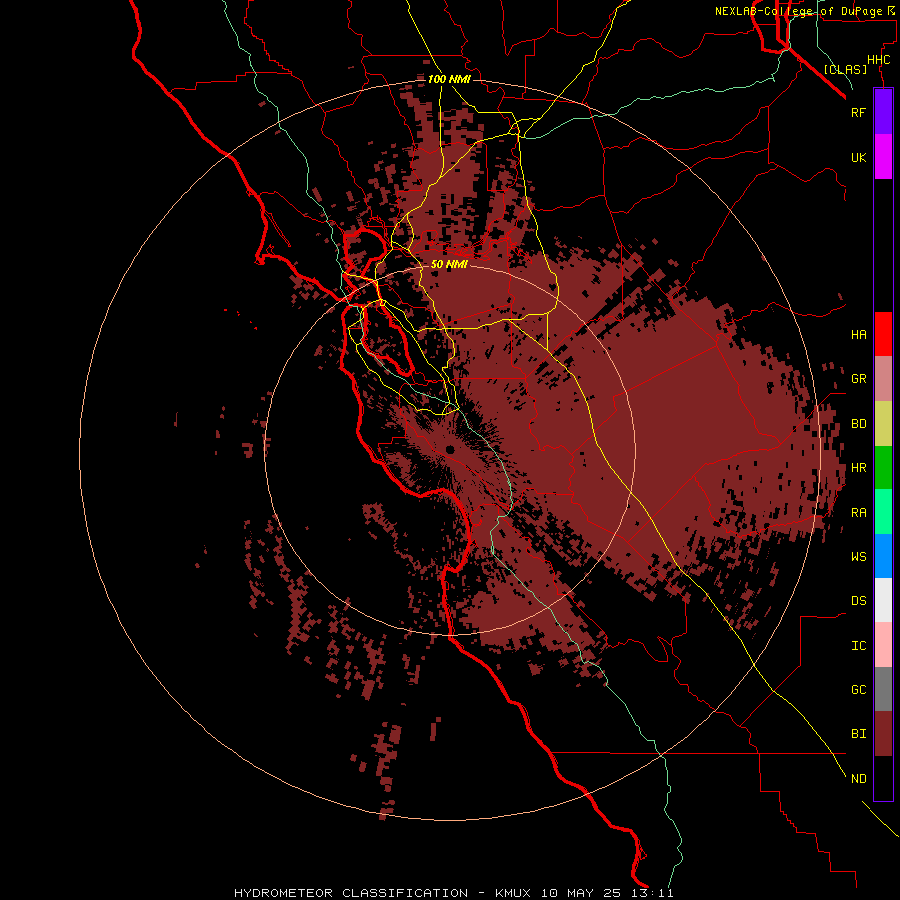Click the DS white legend swatch
Viewport: 900px width, 900px height.
click(x=883, y=600)
